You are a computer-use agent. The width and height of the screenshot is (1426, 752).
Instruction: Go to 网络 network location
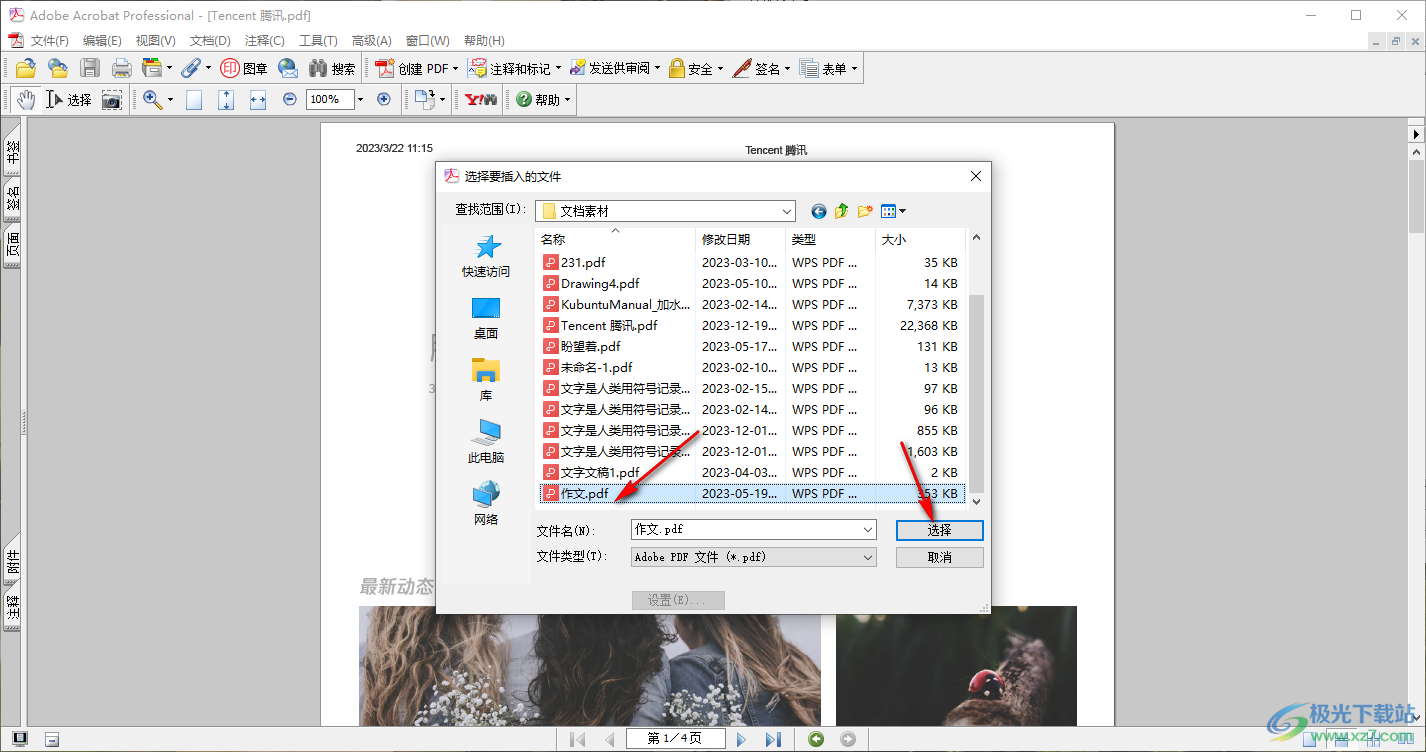(486, 504)
